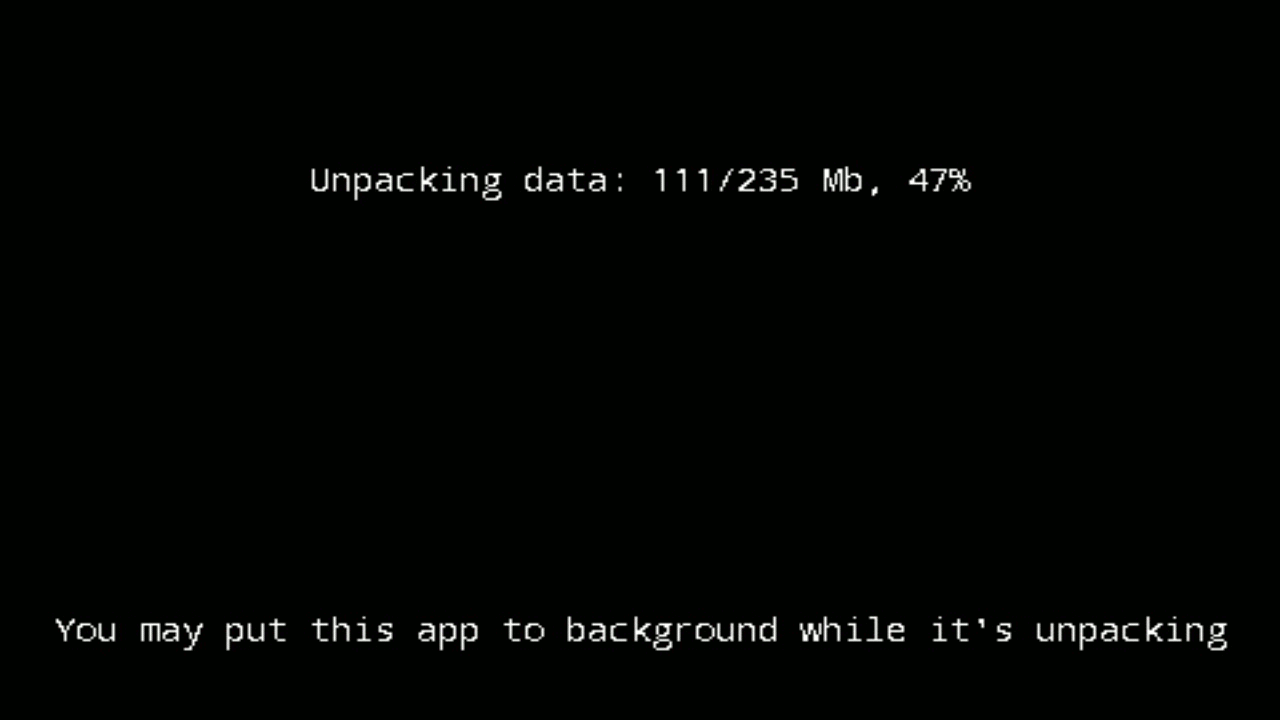The width and height of the screenshot is (1280, 720).
Task: Tap the background notice message at bottom
Action: coord(641,632)
